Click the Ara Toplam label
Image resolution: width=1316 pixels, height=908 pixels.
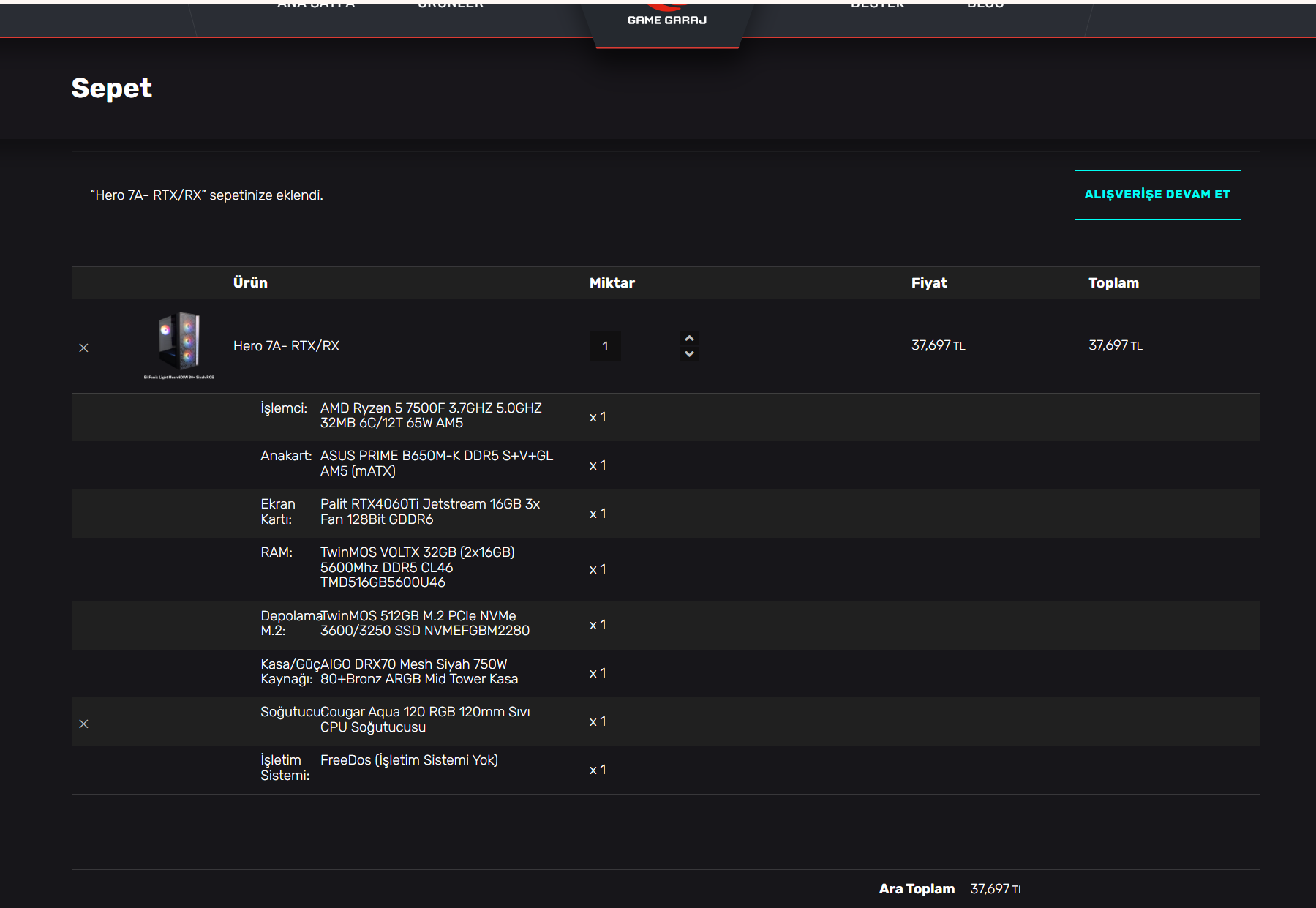click(917, 889)
